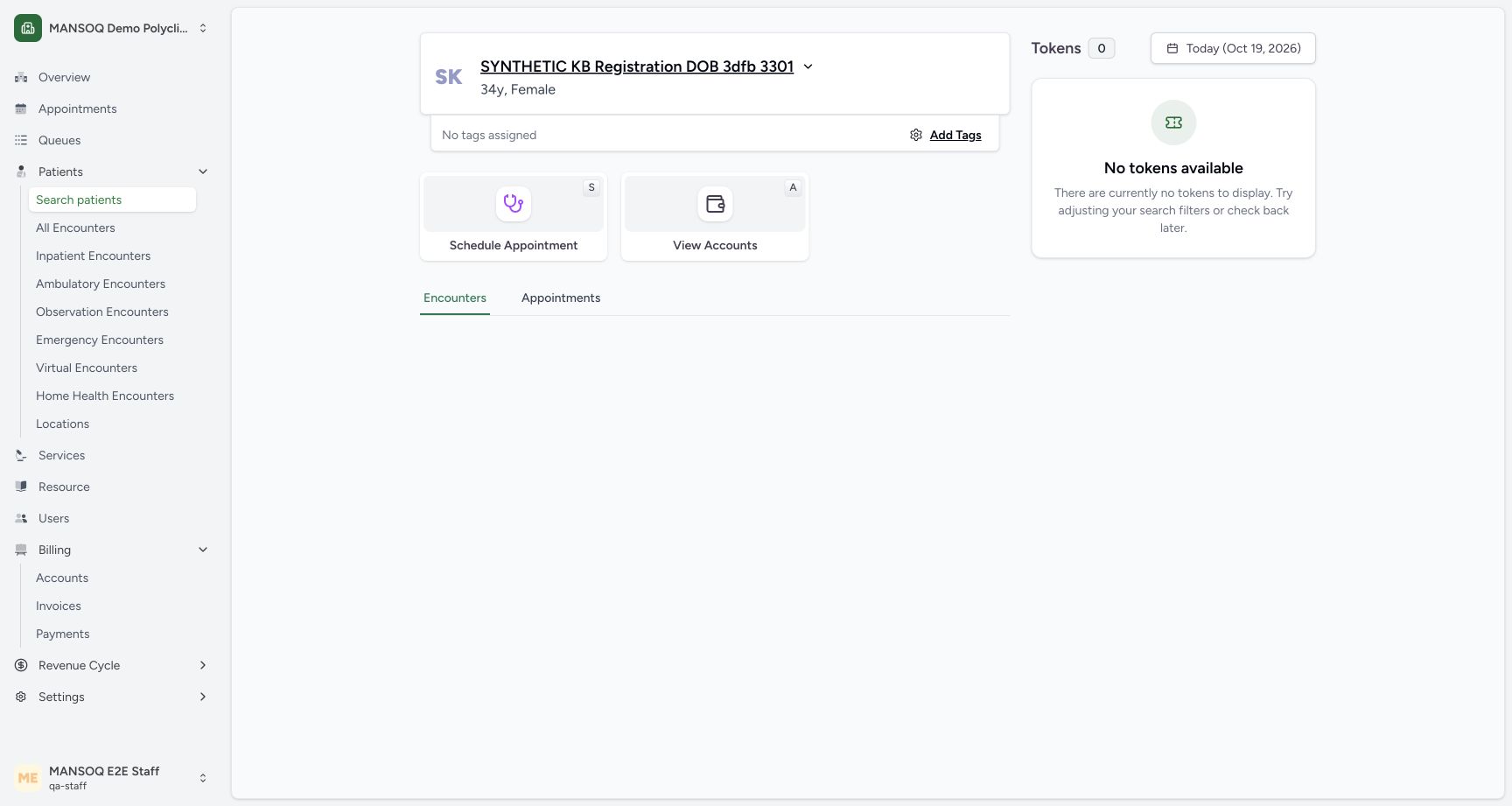
Task: Click the wallet View Accounts icon
Action: [715, 204]
